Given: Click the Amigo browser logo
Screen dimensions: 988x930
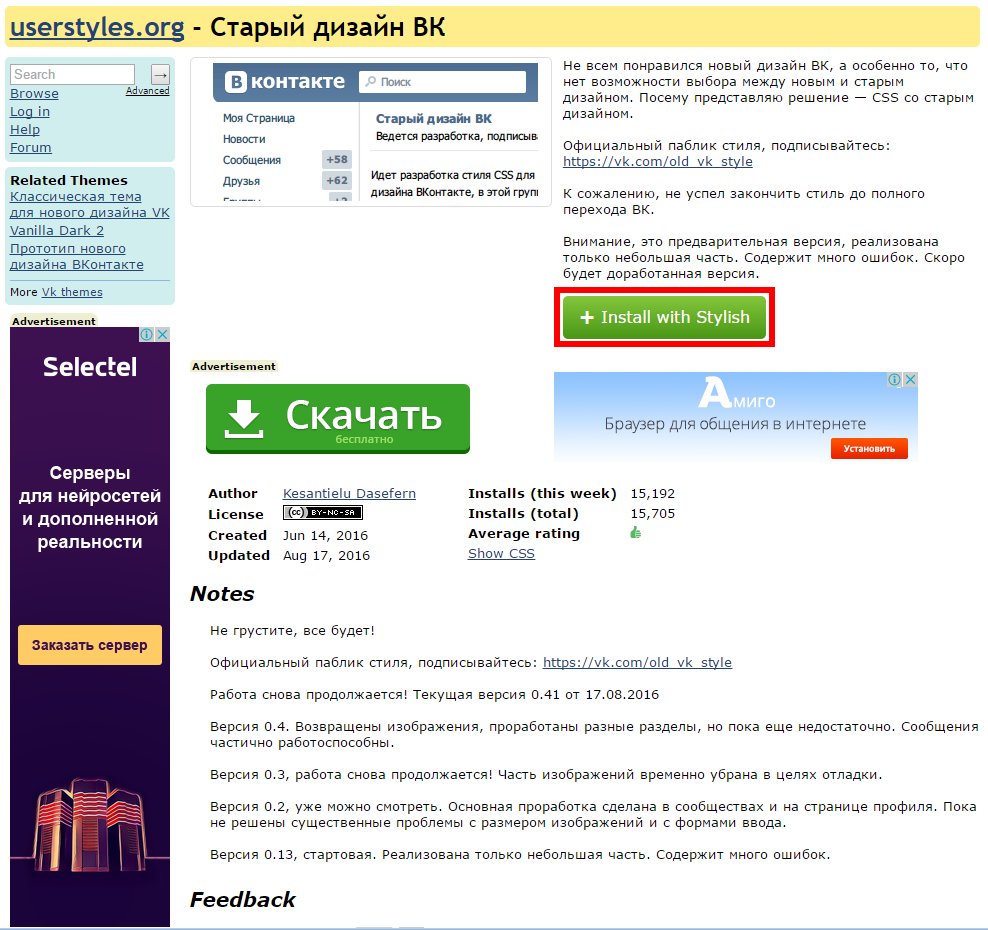Looking at the screenshot, I should click(736, 393).
